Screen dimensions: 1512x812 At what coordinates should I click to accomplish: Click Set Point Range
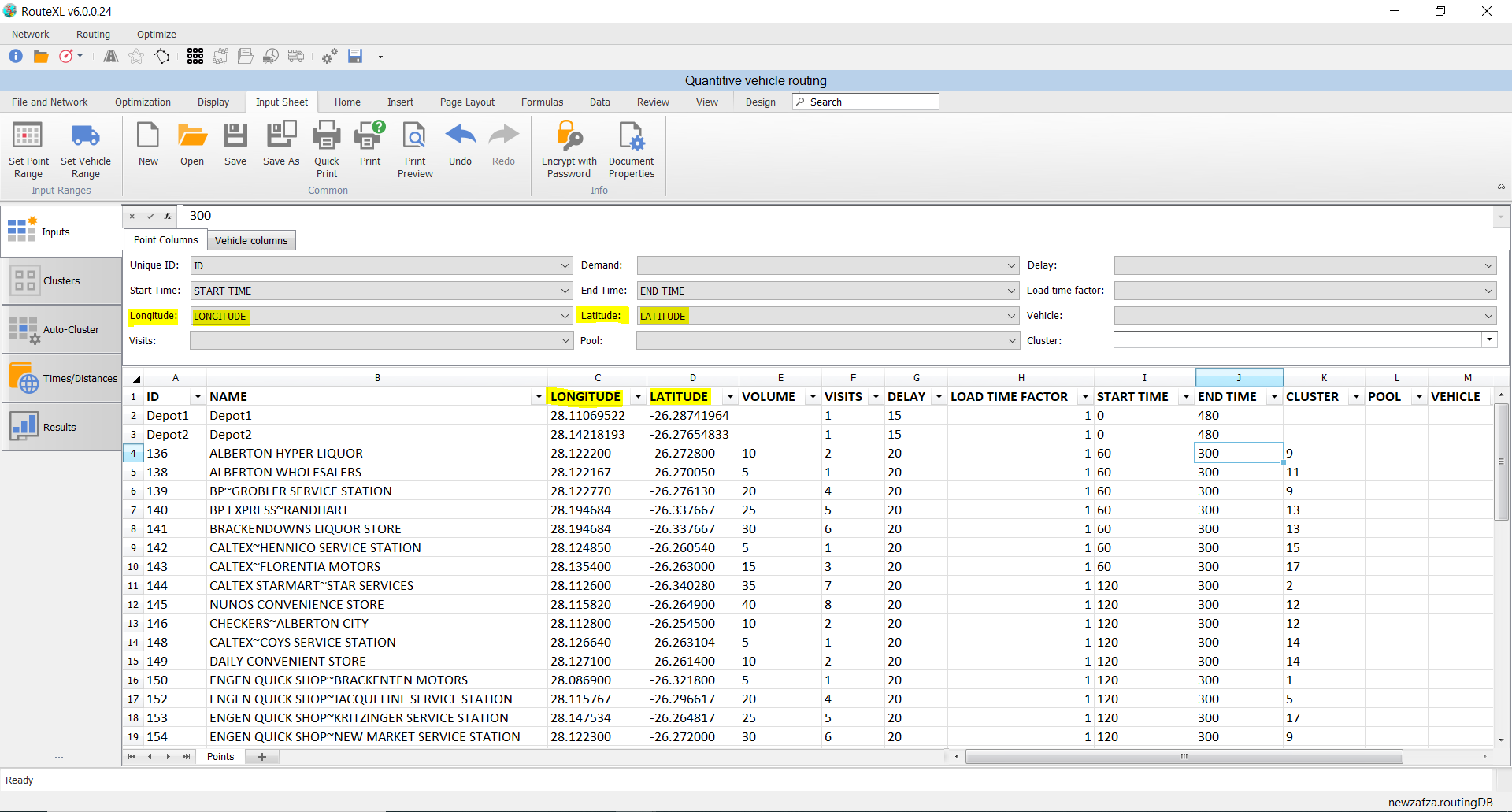28,150
